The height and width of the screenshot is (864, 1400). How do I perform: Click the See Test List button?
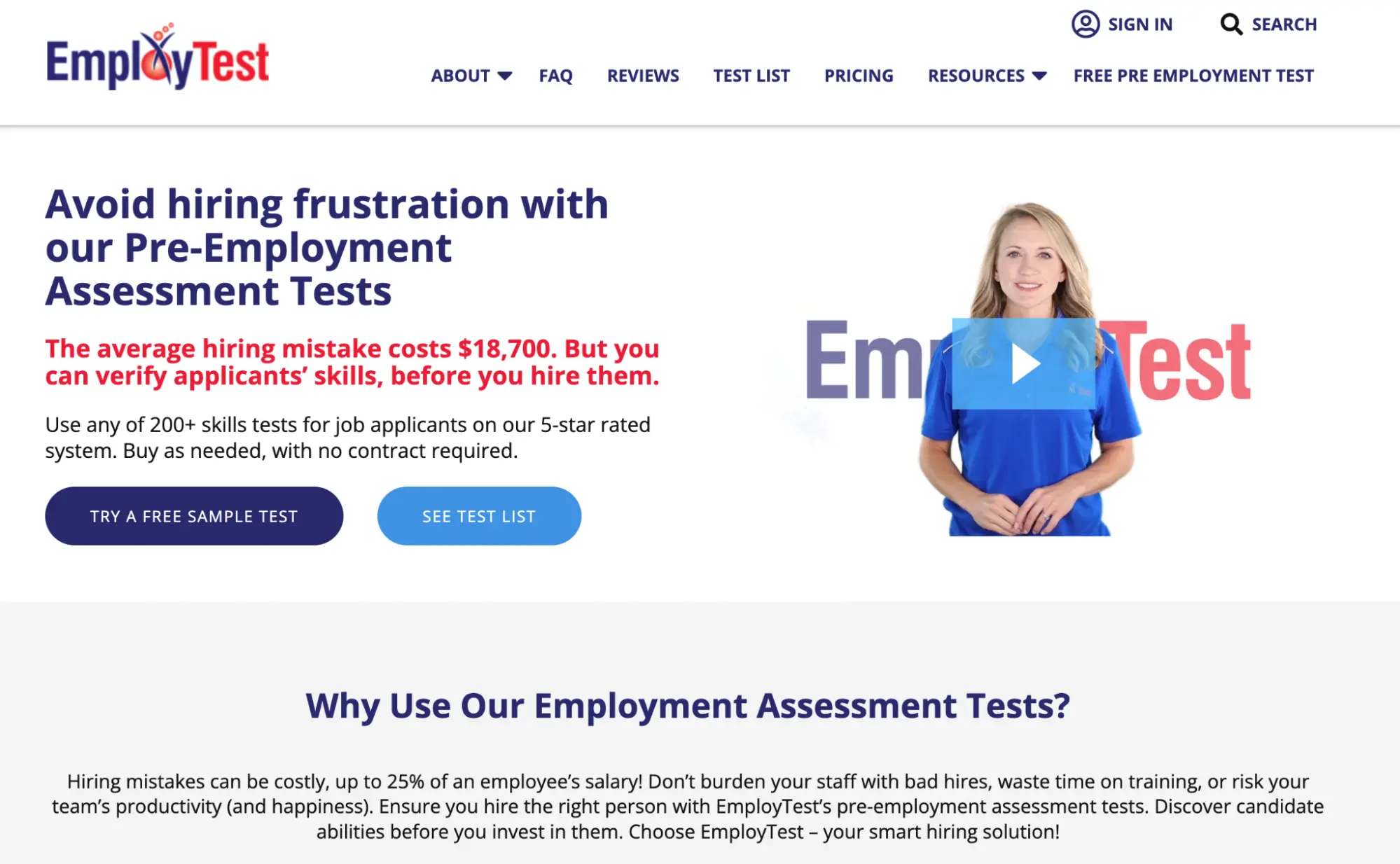[478, 516]
